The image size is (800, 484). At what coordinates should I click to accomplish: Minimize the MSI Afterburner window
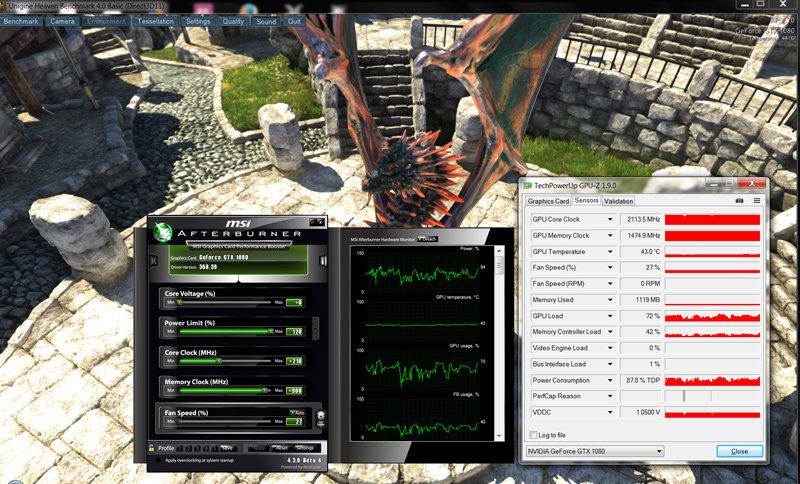coord(312,222)
